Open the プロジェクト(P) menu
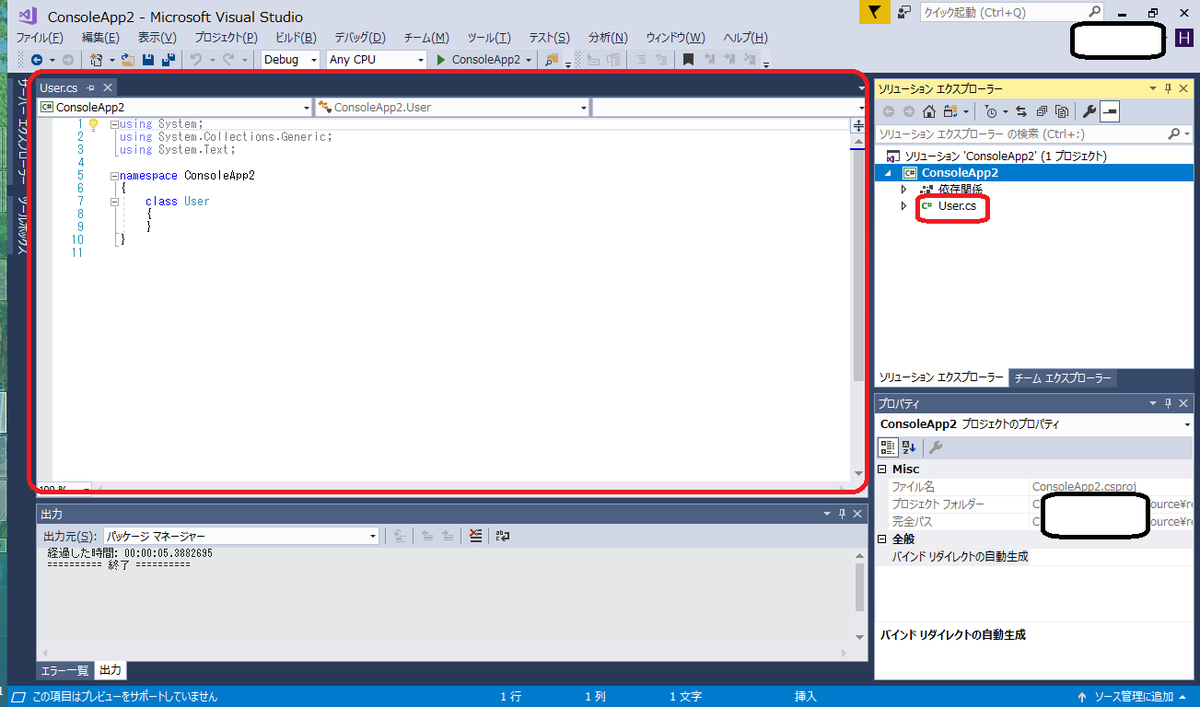The width and height of the screenshot is (1200, 707). (x=225, y=37)
